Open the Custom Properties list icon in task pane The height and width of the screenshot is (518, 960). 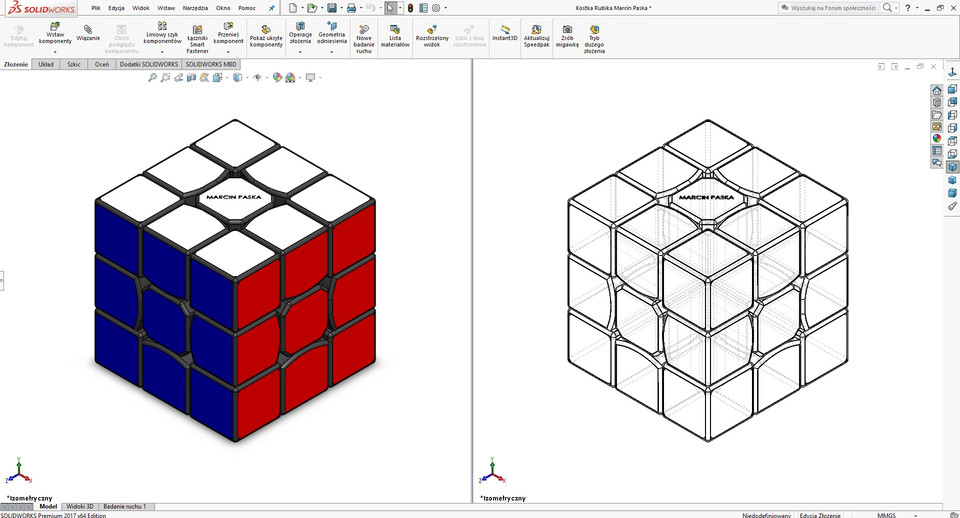(x=937, y=151)
